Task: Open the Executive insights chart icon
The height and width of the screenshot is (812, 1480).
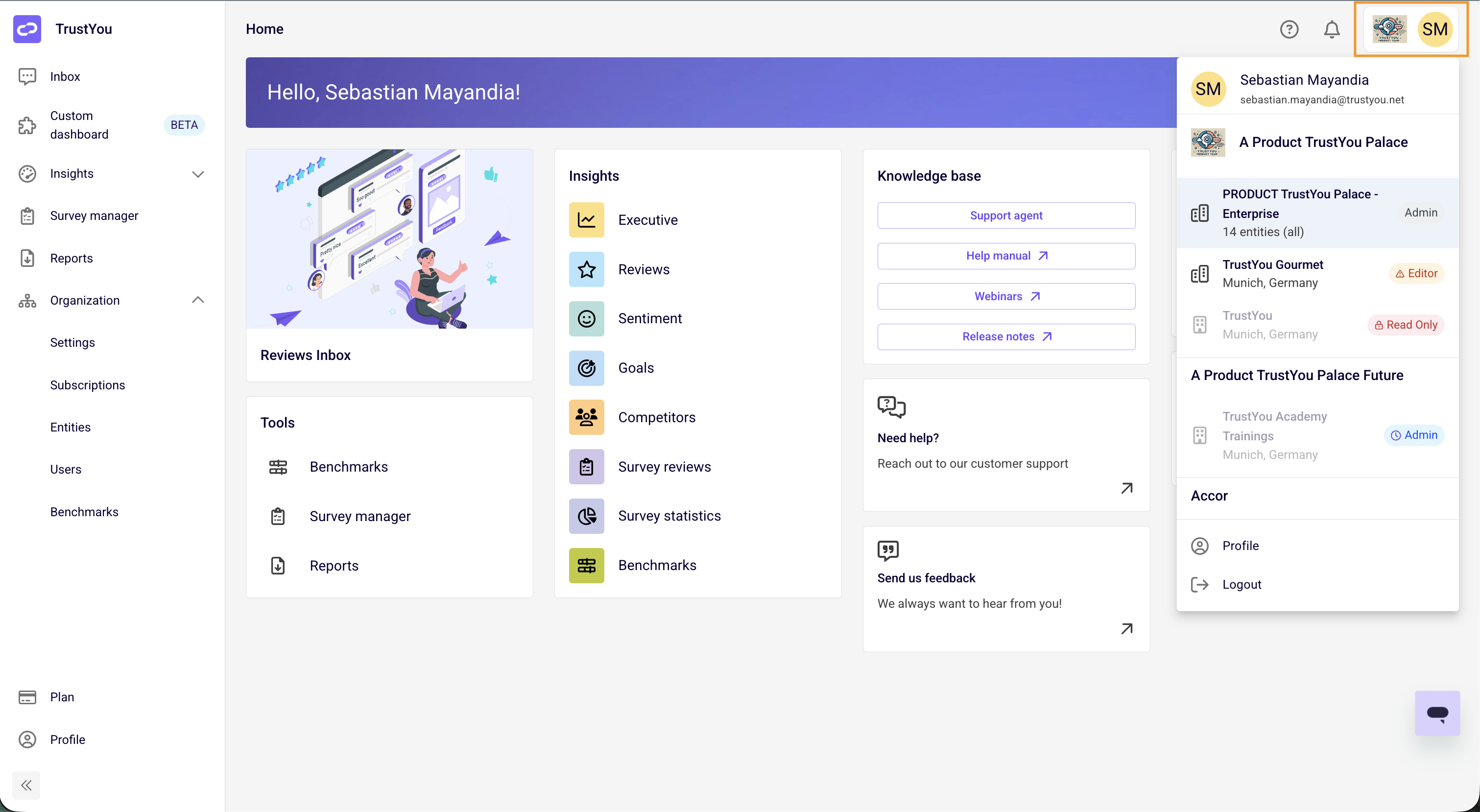Action: 586,220
